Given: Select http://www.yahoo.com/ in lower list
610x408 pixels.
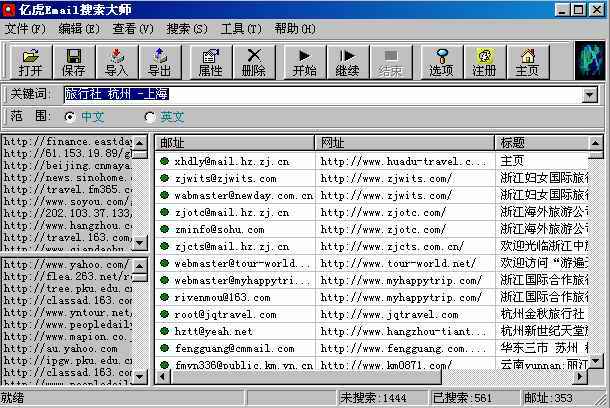Looking at the screenshot, I should coord(67,264).
